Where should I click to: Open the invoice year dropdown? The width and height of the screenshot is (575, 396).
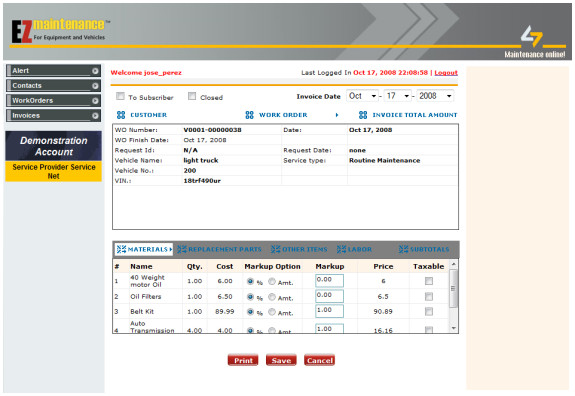click(x=435, y=96)
